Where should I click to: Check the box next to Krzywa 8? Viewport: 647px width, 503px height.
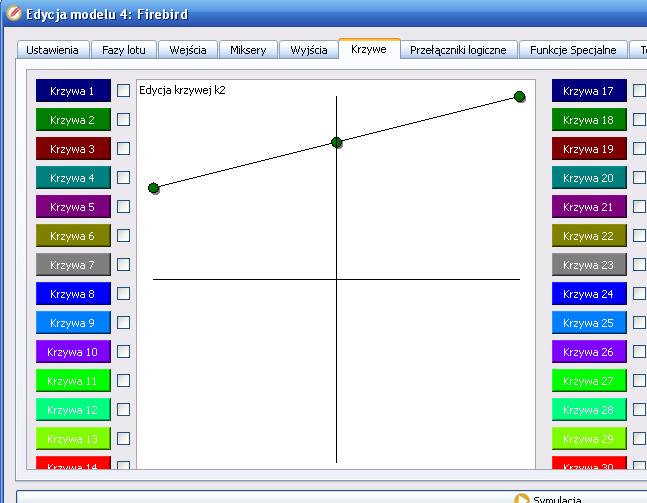click(x=123, y=294)
